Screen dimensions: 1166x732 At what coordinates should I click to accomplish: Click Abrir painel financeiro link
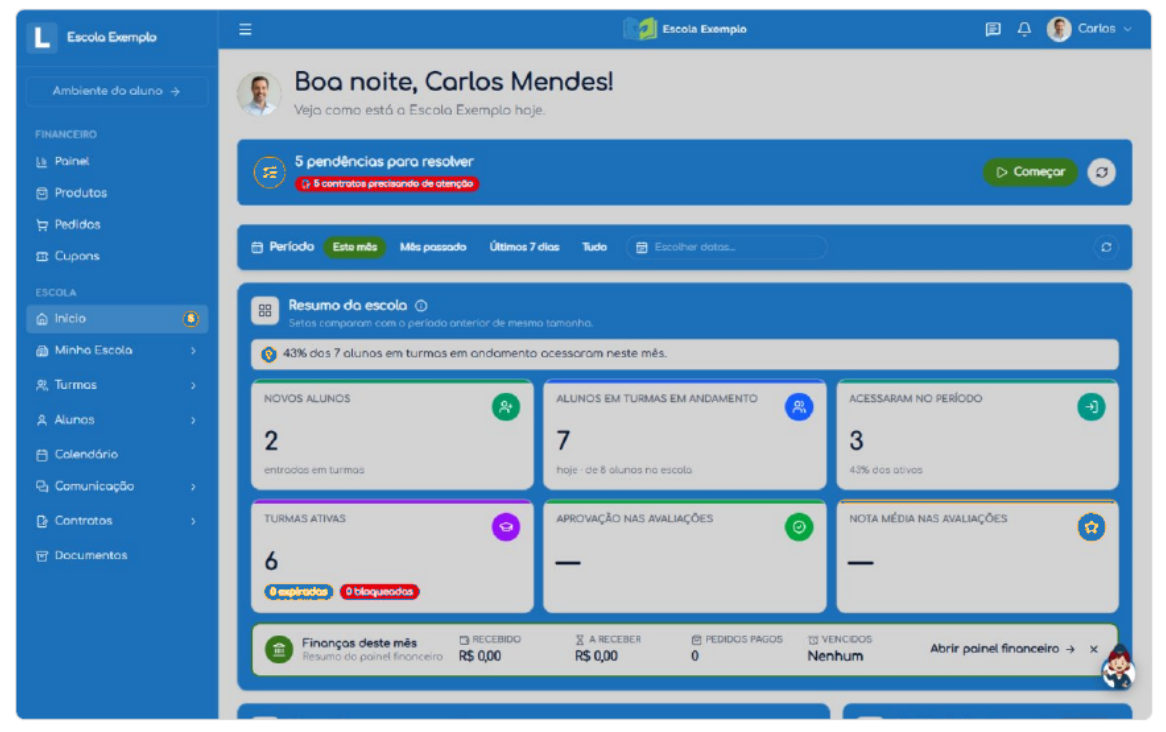[1002, 649]
